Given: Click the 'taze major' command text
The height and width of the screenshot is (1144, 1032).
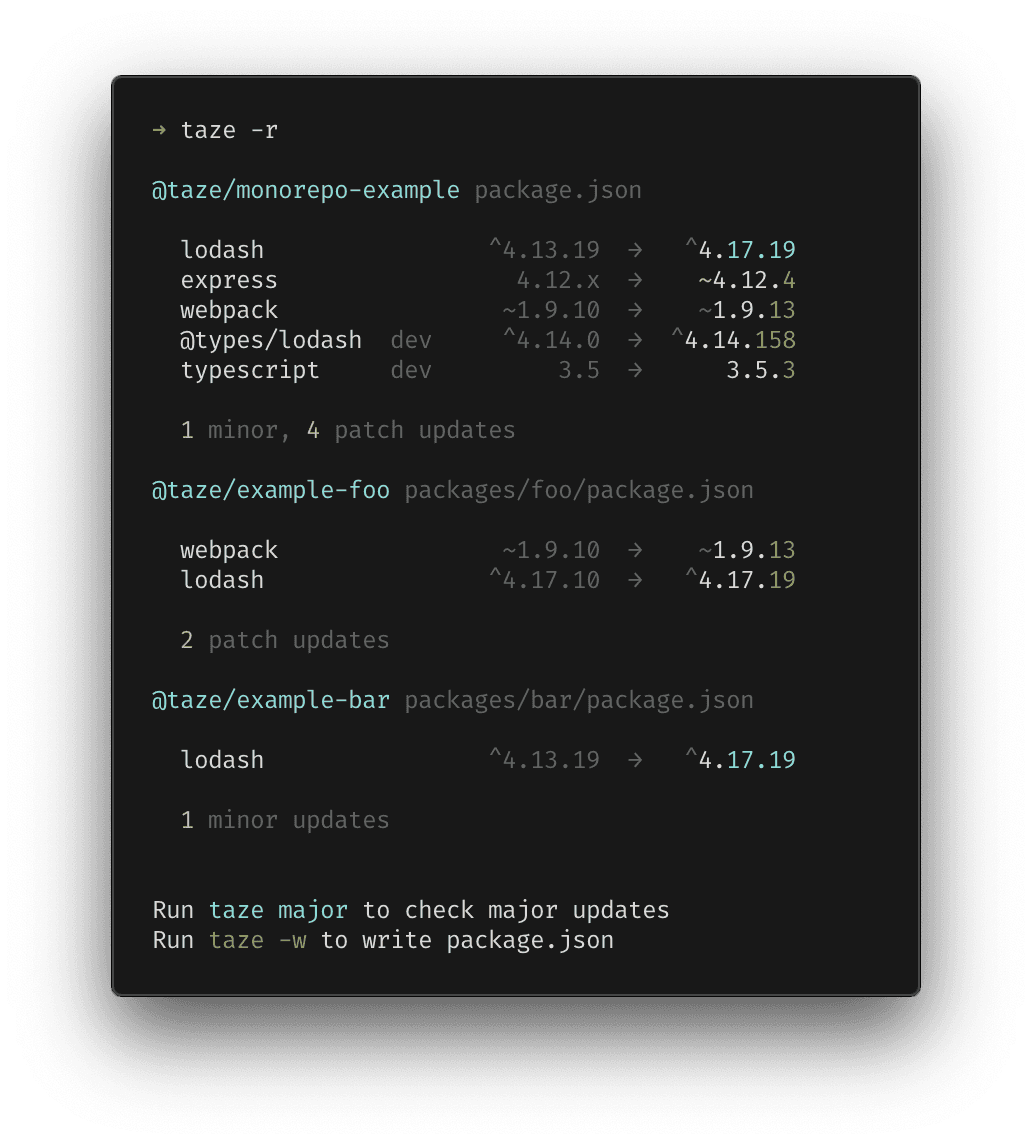Looking at the screenshot, I should (278, 911).
